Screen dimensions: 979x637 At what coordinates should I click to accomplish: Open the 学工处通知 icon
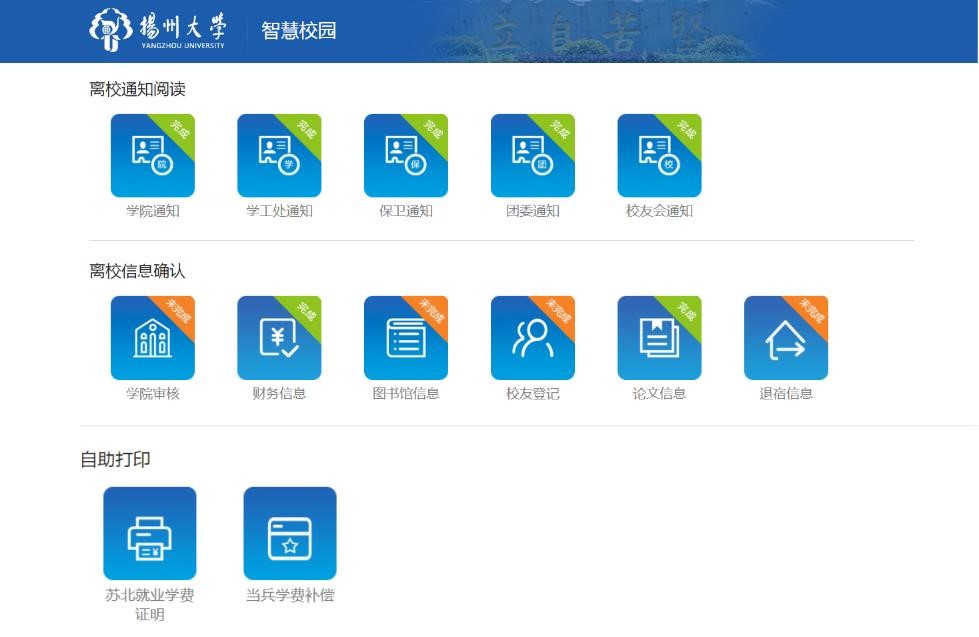[279, 155]
